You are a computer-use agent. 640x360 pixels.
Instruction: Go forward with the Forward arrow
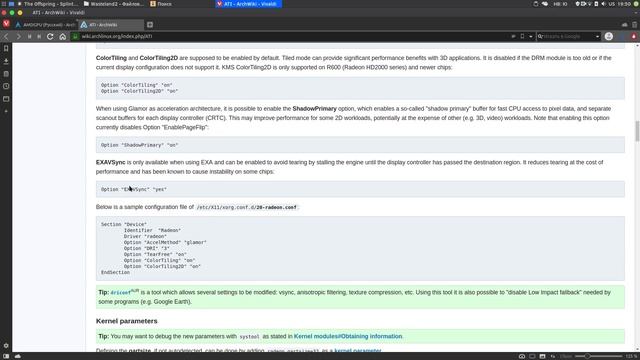18,36
